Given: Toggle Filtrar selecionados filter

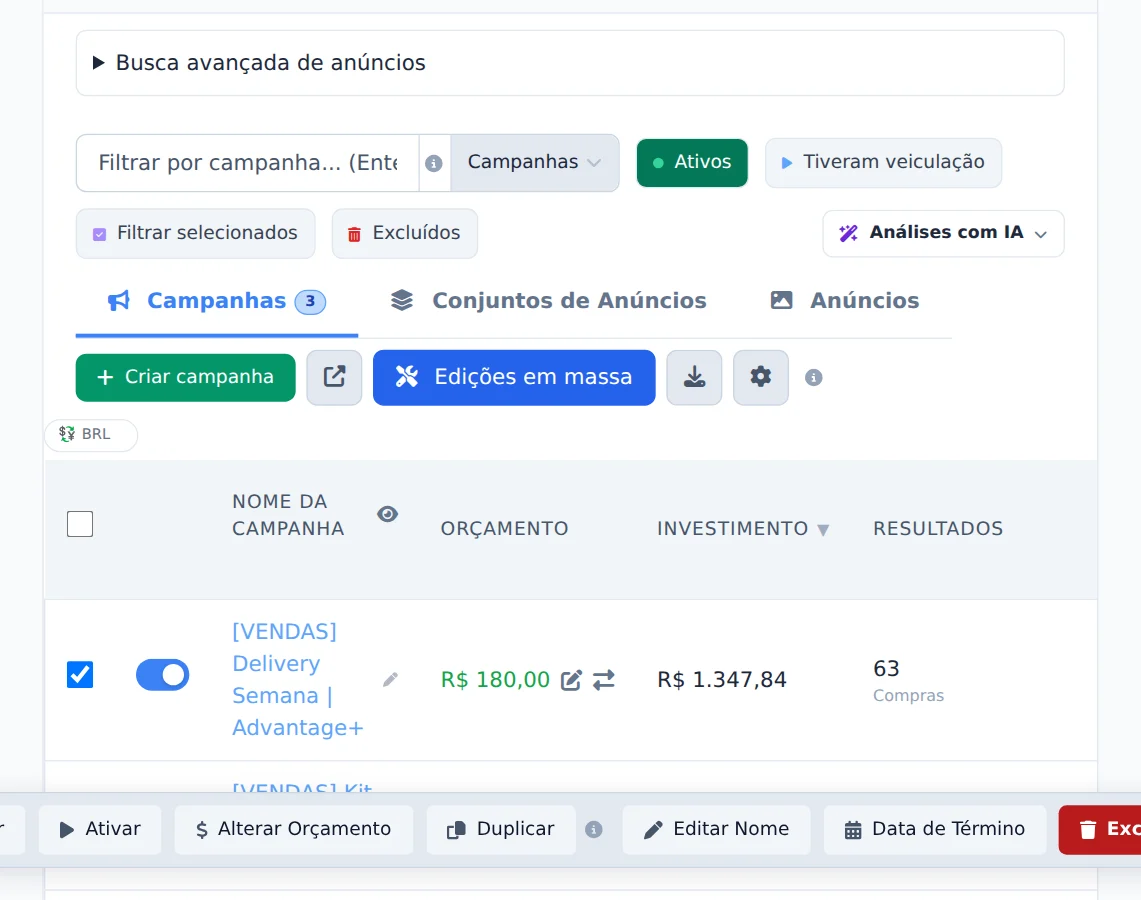Looking at the screenshot, I should coord(196,233).
